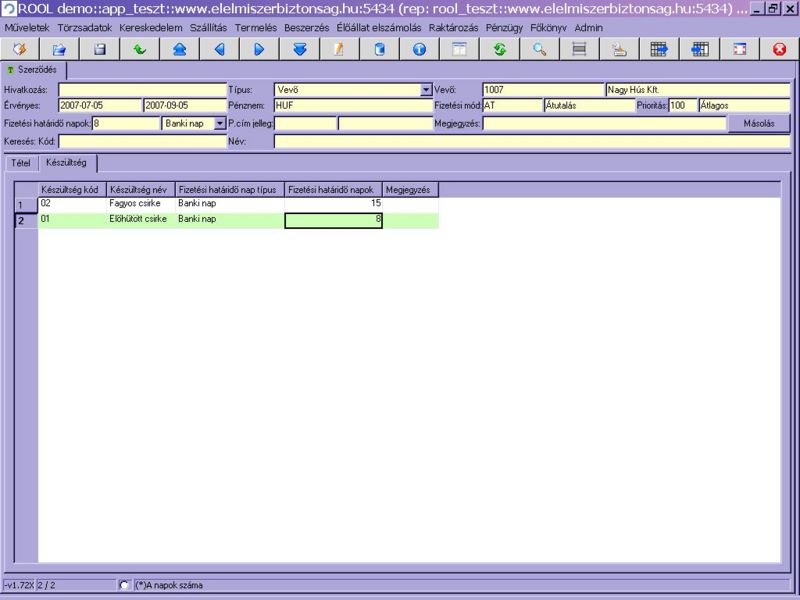Click the red circle X exit icon

pyautogui.click(x=779, y=49)
